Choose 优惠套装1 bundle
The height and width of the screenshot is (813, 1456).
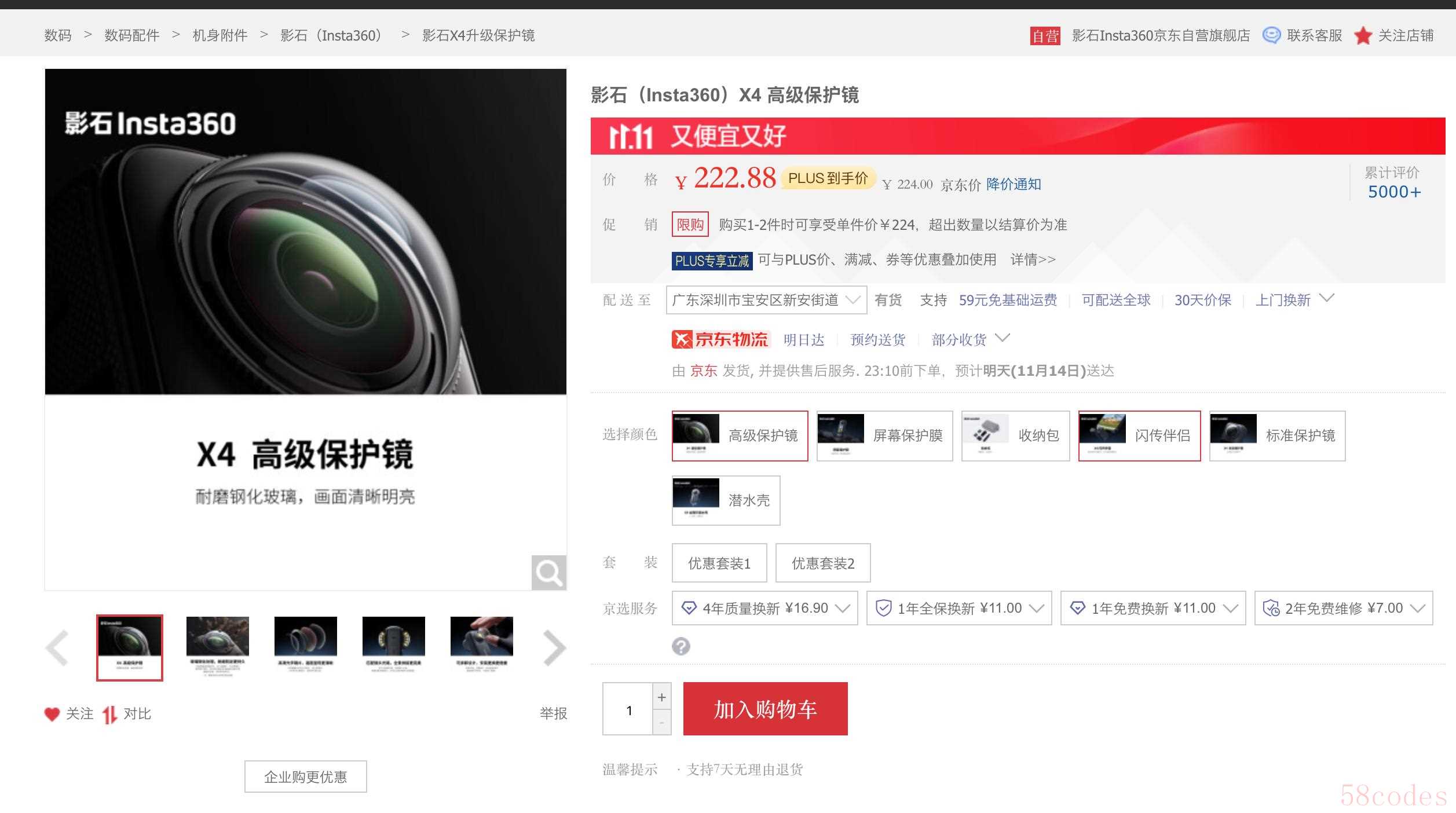[x=719, y=563]
